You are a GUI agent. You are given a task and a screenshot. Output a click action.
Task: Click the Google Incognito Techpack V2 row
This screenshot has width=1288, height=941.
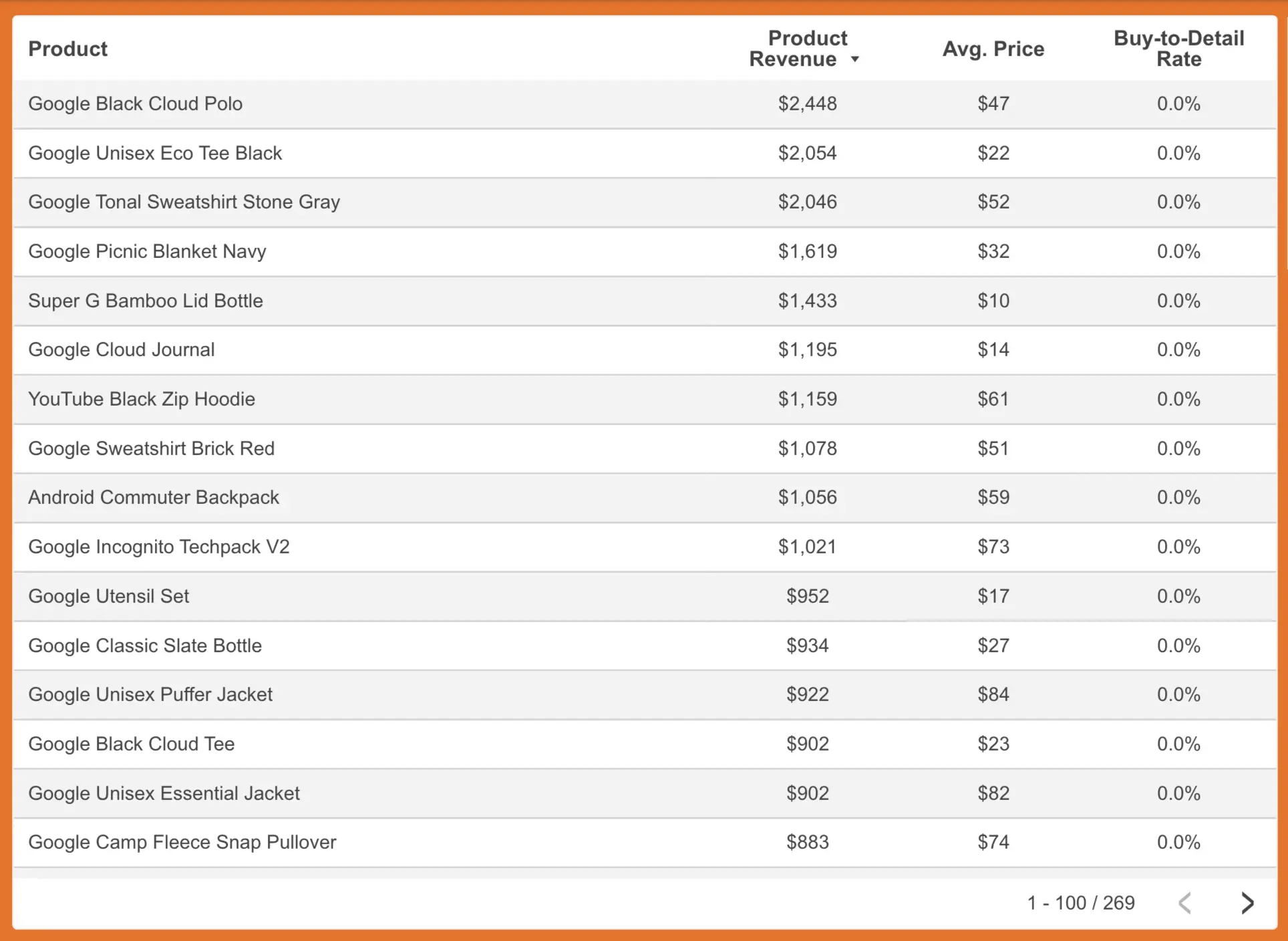click(x=645, y=547)
